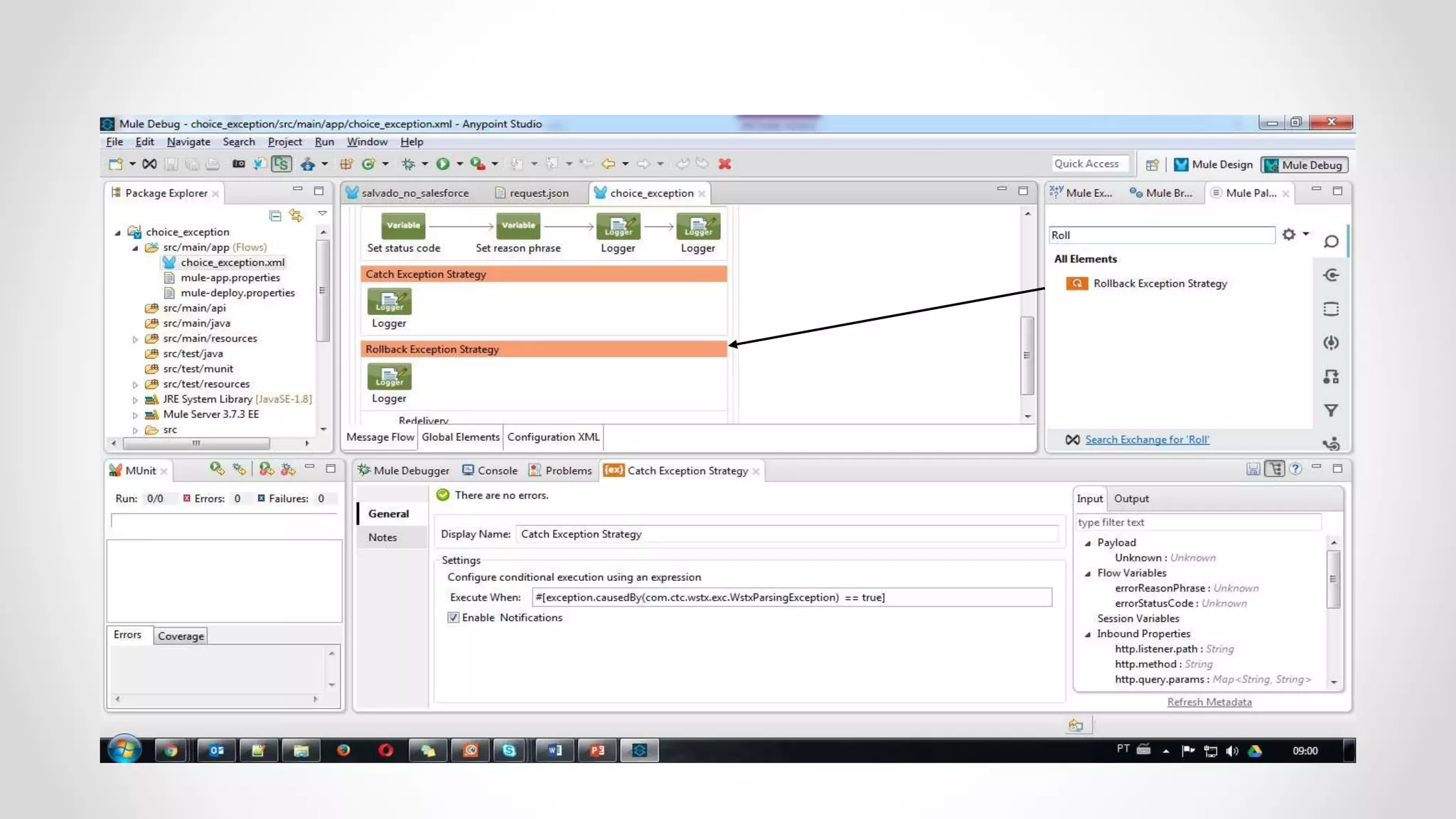Viewport: 1456px width, 819px height.
Task: Open the Navigate menu
Action: 188,142
